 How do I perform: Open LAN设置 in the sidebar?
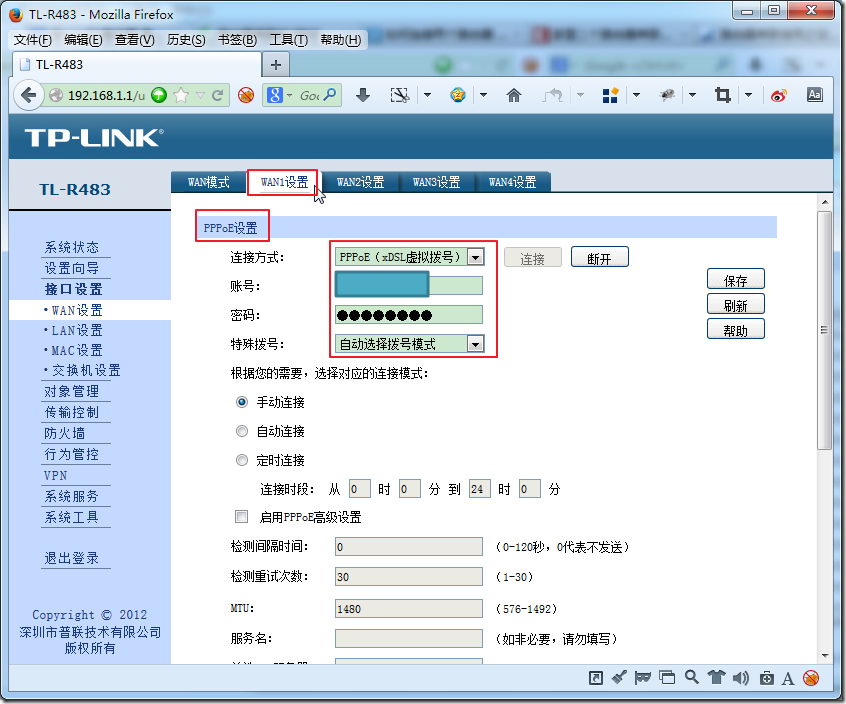point(77,330)
